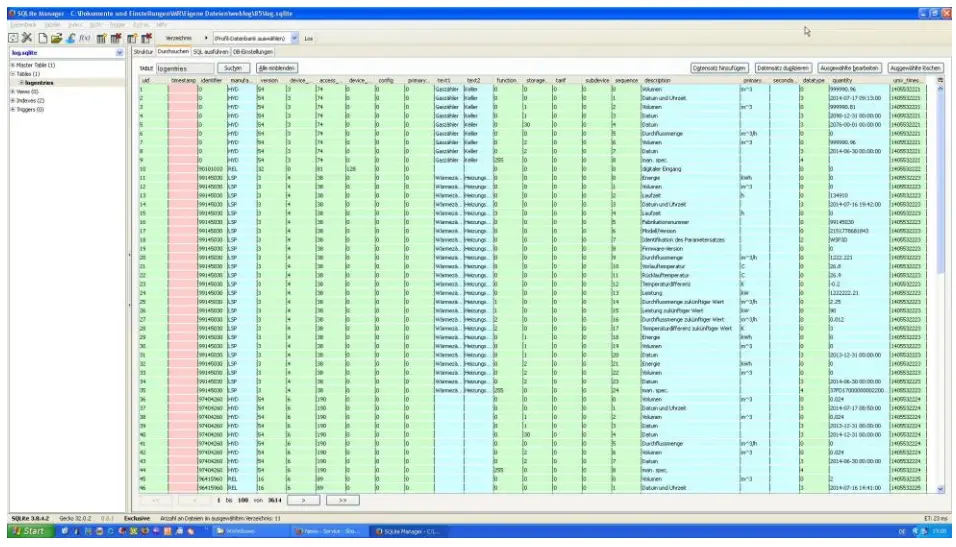Click the vertical scrollbar down arrow

(x=940, y=489)
